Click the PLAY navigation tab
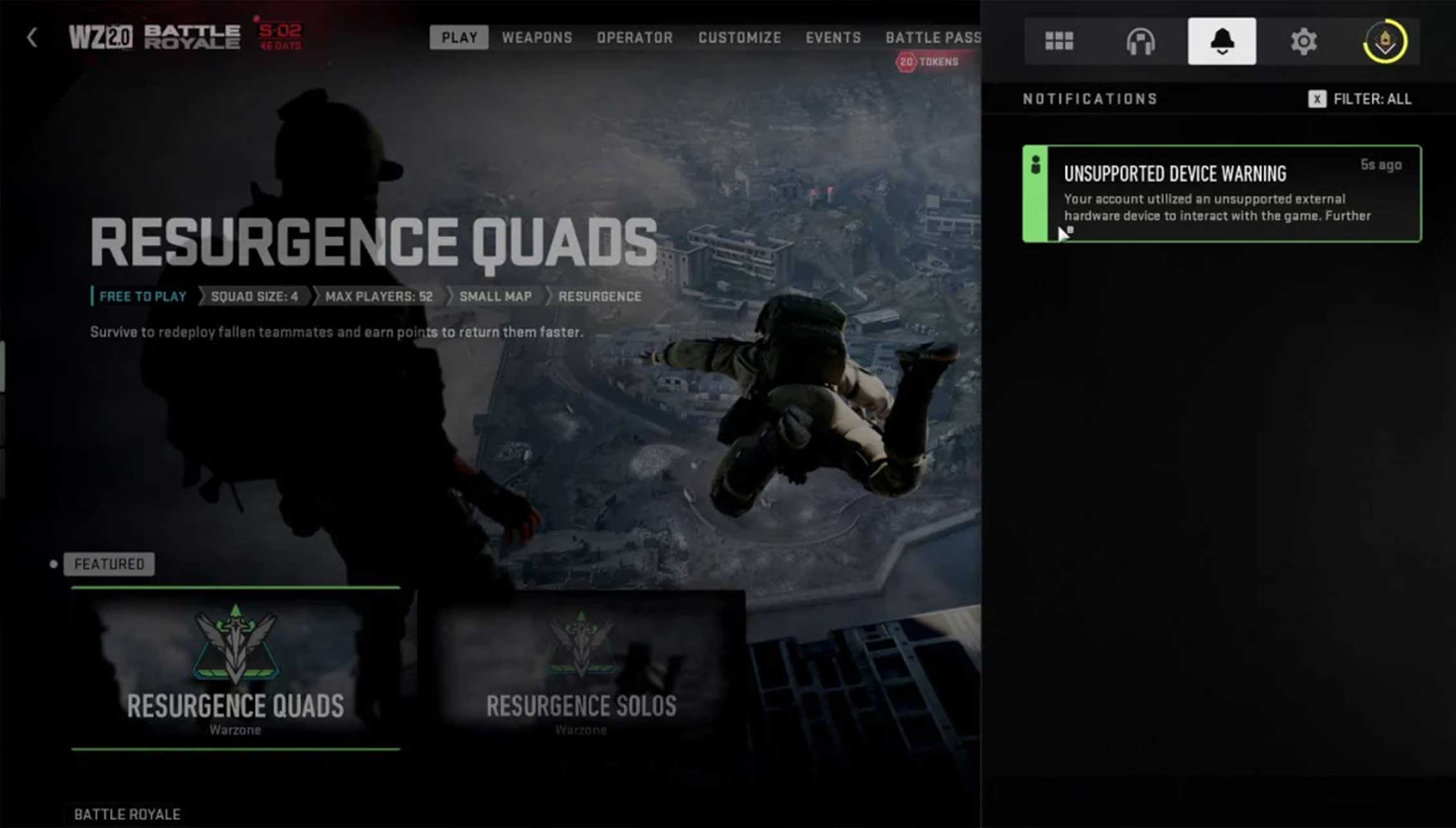1456x828 pixels. pos(458,37)
